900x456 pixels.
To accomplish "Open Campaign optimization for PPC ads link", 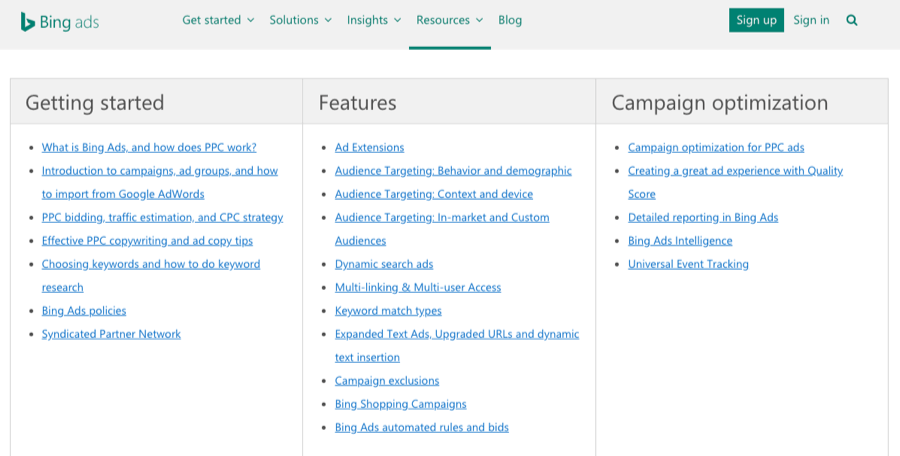I will (x=716, y=148).
